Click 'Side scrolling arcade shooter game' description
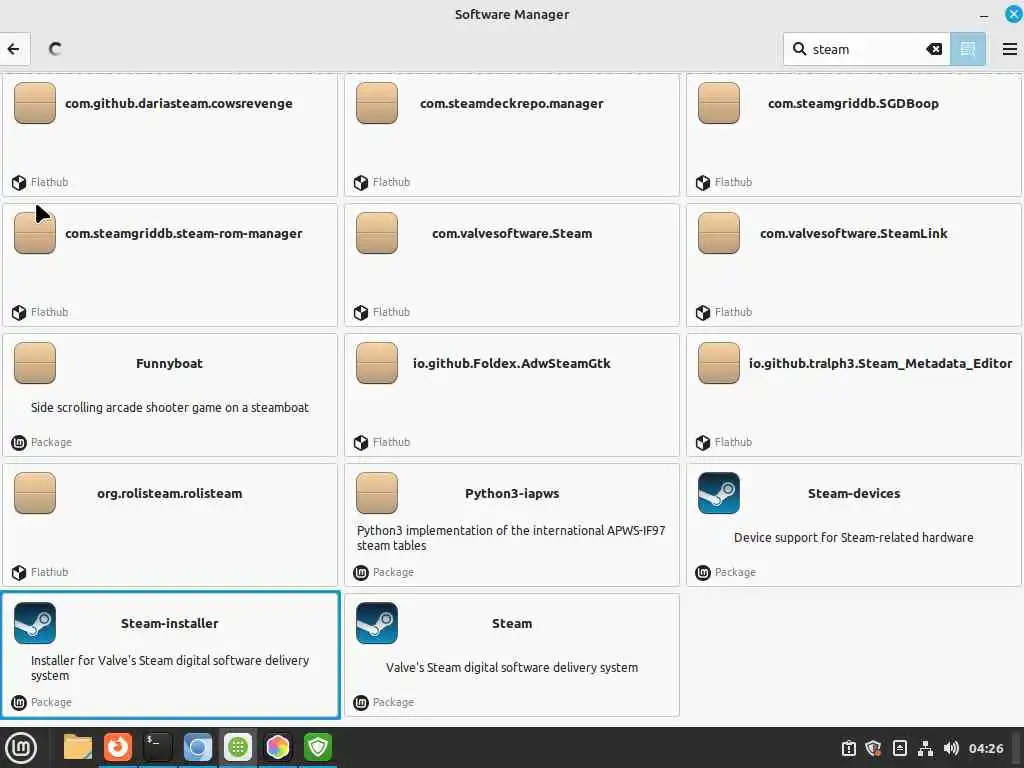1024x768 pixels. [170, 408]
